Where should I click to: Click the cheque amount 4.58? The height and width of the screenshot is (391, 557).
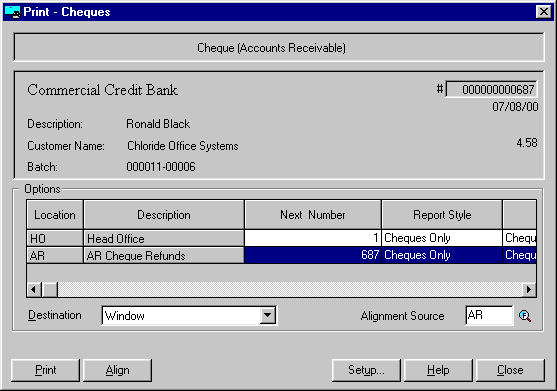527,143
